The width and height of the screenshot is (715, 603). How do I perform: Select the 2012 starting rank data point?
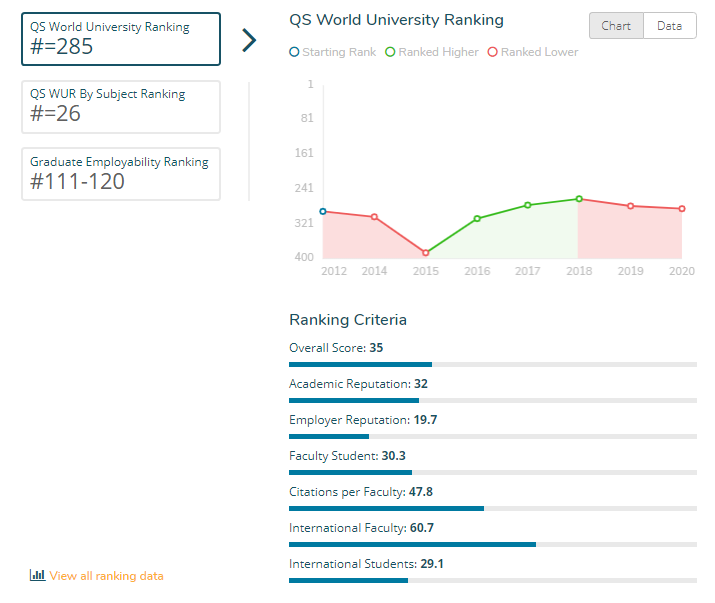[323, 211]
